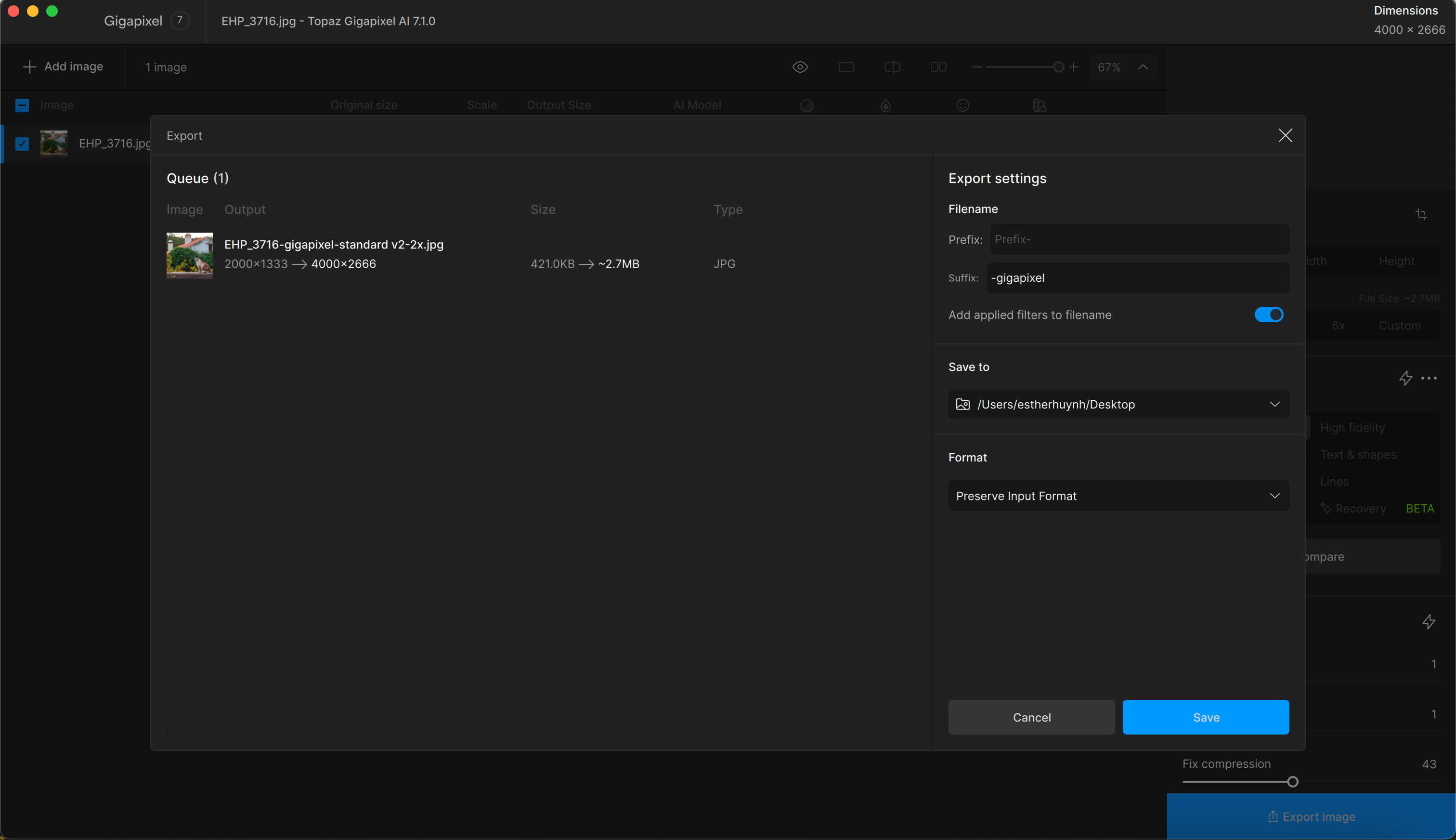Screen dimensions: 1456x840
Task: Cancel the export
Action: point(1032,717)
